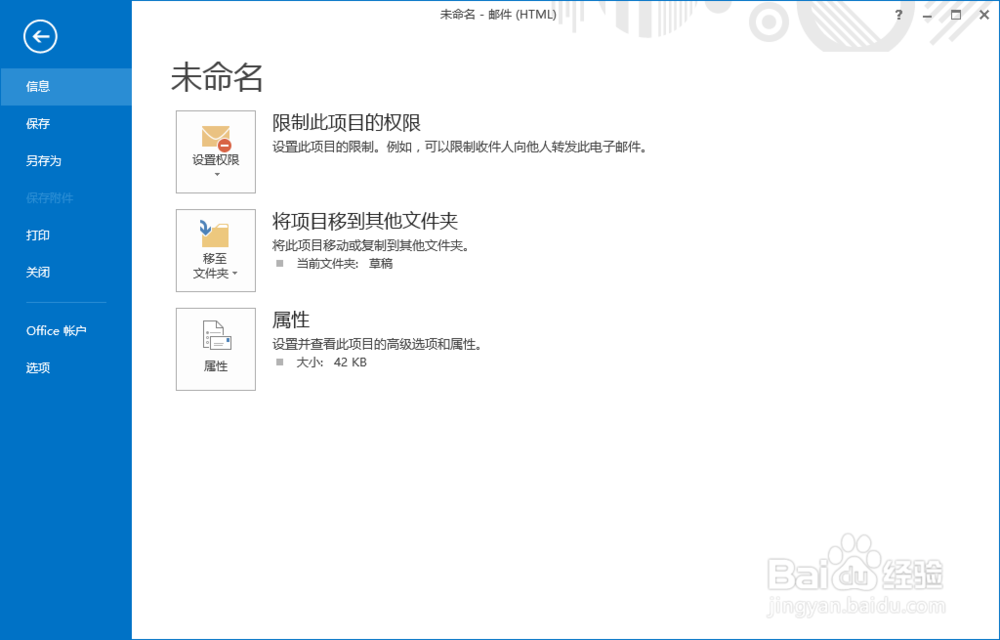
Task: Expand the 设置权限 dropdown arrow
Action: coord(215,172)
